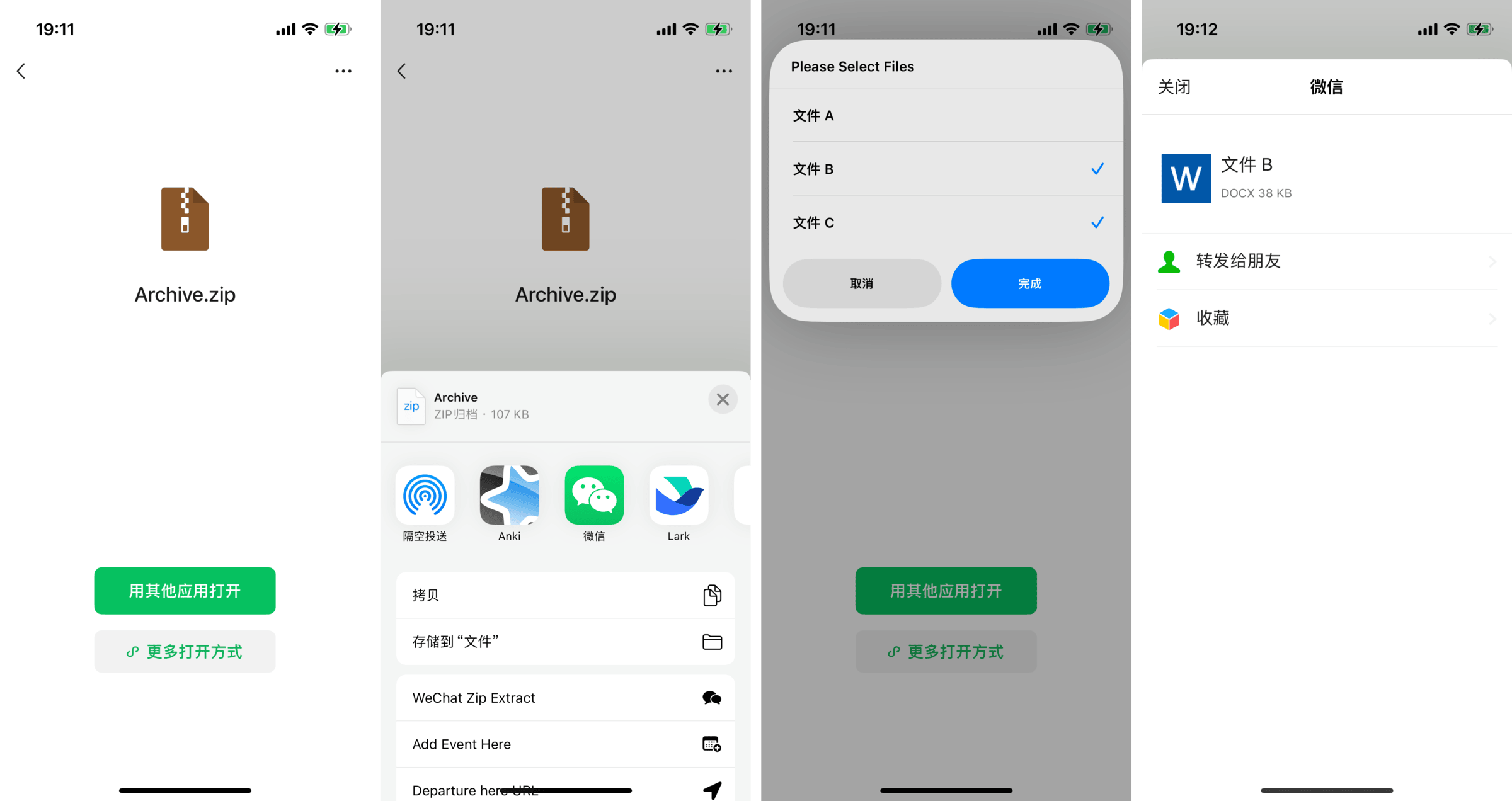This screenshot has width=1512, height=801.
Task: Tap 取消 button to dismiss picker
Action: (x=861, y=284)
